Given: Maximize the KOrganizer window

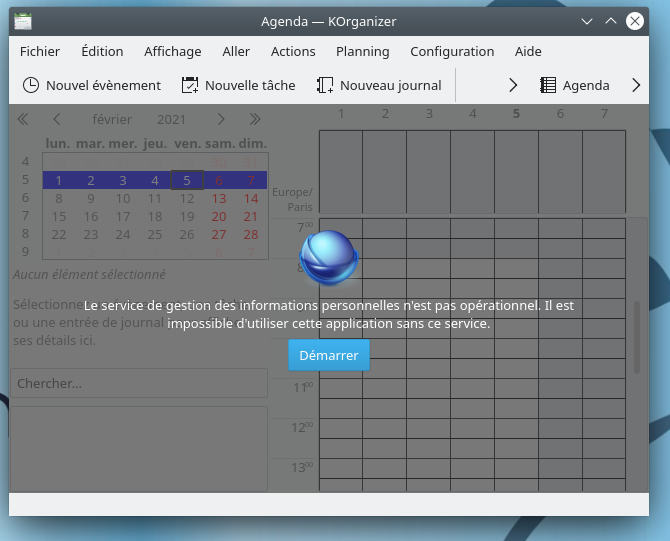Looking at the screenshot, I should pos(611,21).
